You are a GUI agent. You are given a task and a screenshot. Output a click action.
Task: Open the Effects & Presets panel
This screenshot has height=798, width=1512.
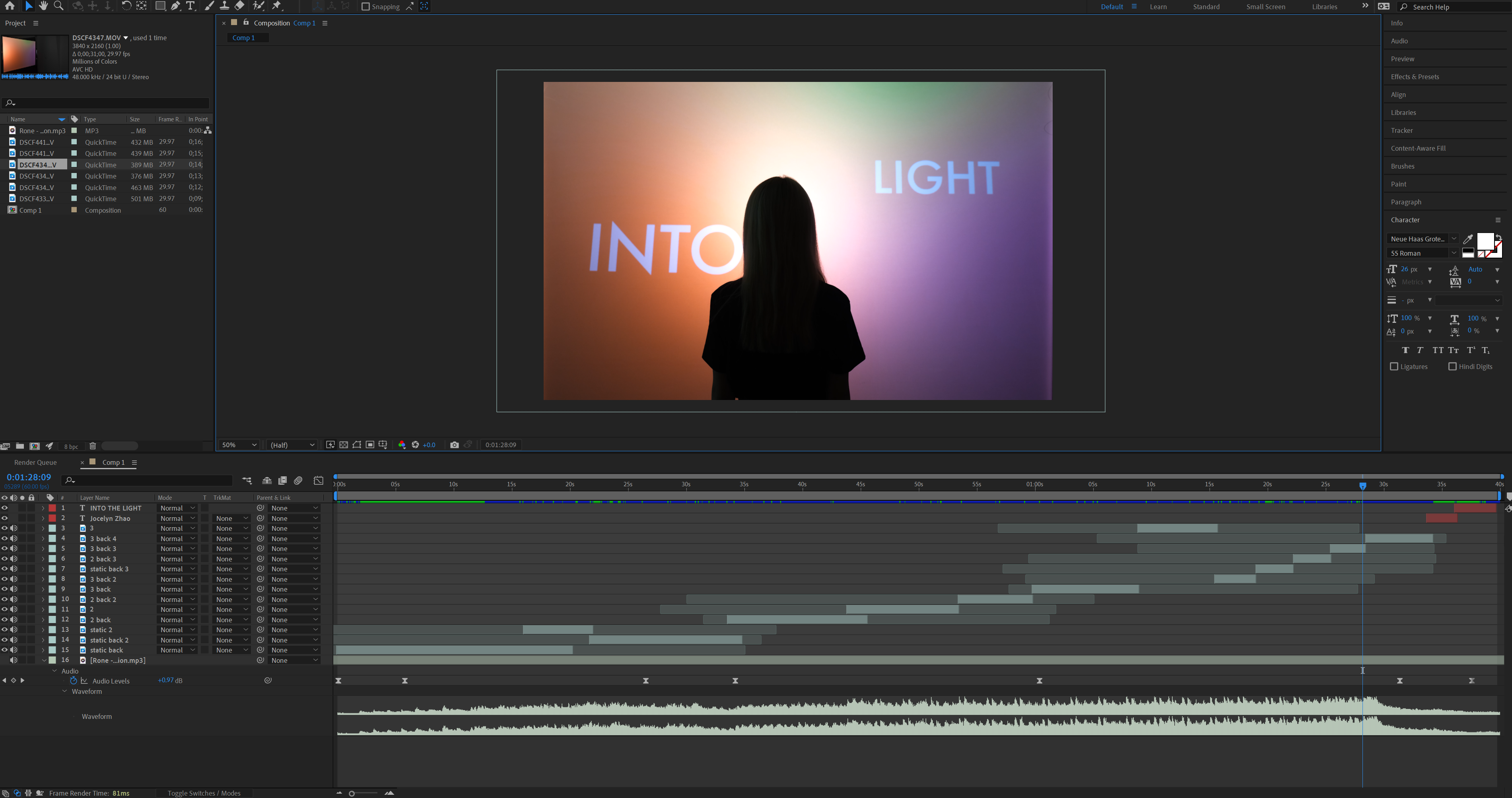click(1415, 77)
